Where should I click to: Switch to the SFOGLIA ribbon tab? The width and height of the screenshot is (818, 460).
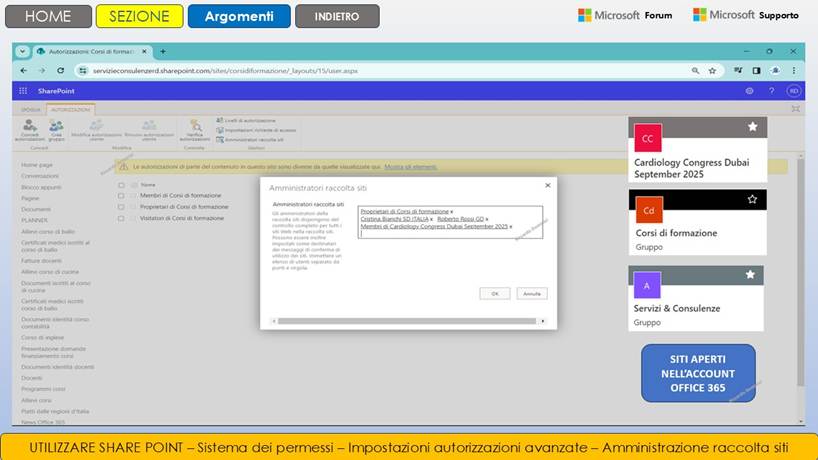pyautogui.click(x=30, y=110)
